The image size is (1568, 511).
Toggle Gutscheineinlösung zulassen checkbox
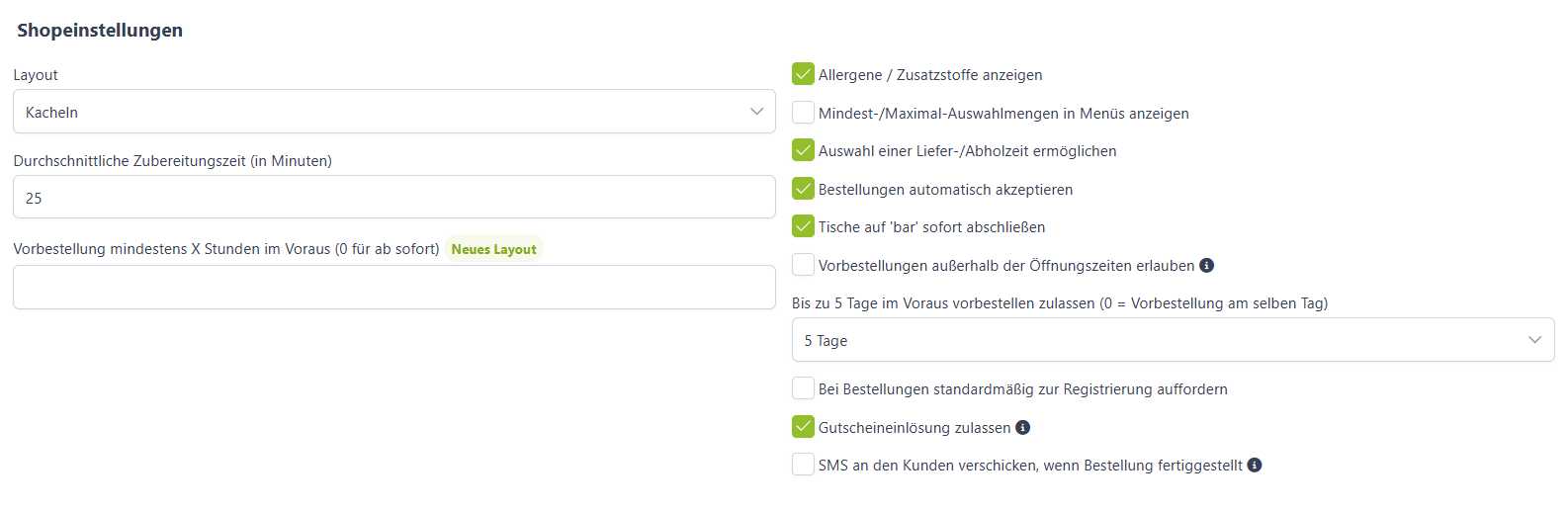coord(803,427)
